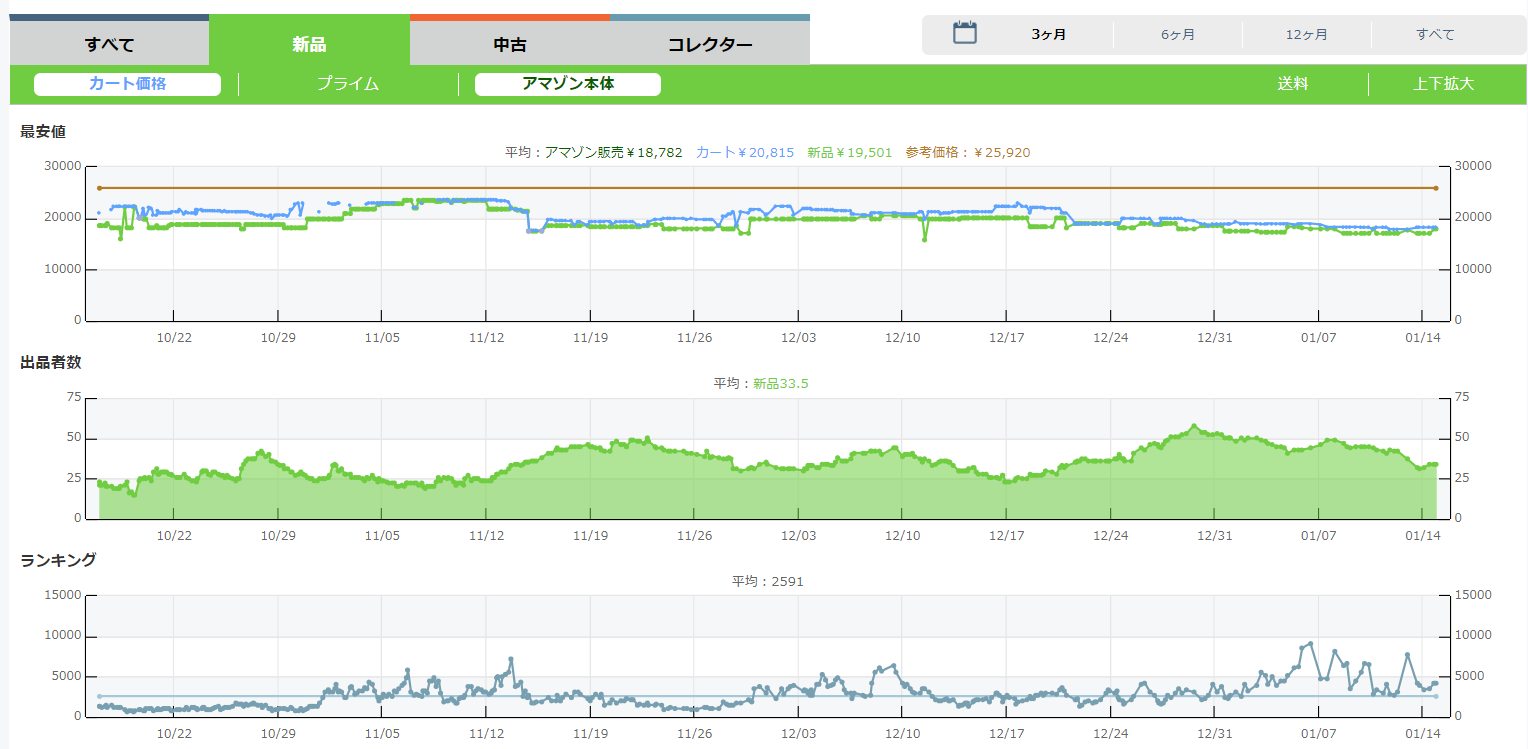Toggle the アマゾン本体 price series
The width and height of the screenshot is (1528, 749).
567,84
